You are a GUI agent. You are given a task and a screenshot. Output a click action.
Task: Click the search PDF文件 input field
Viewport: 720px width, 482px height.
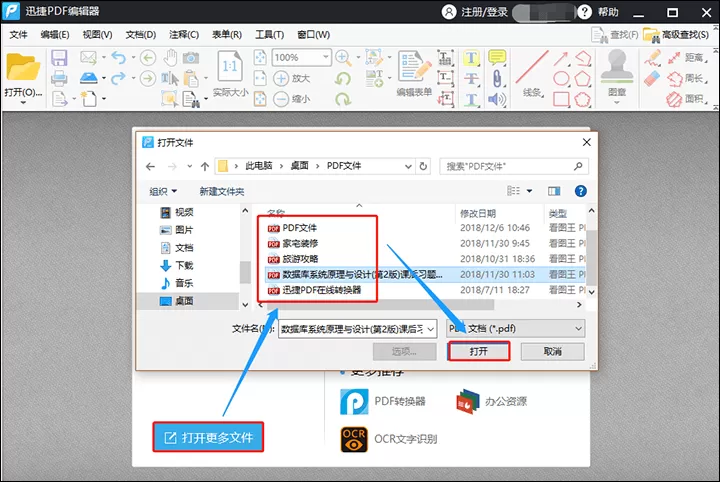[x=513, y=166]
